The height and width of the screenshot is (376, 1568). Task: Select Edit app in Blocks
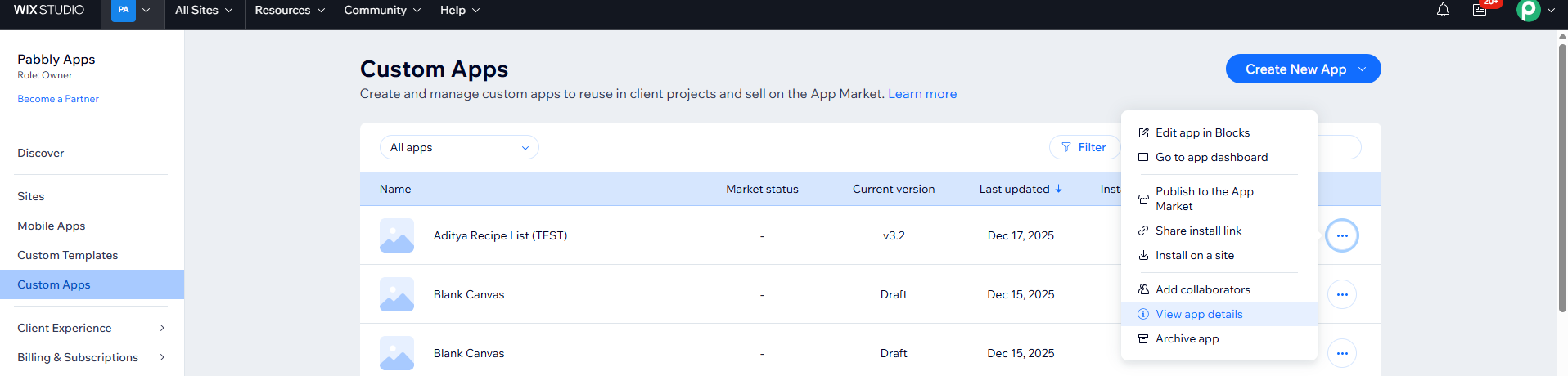(1202, 132)
